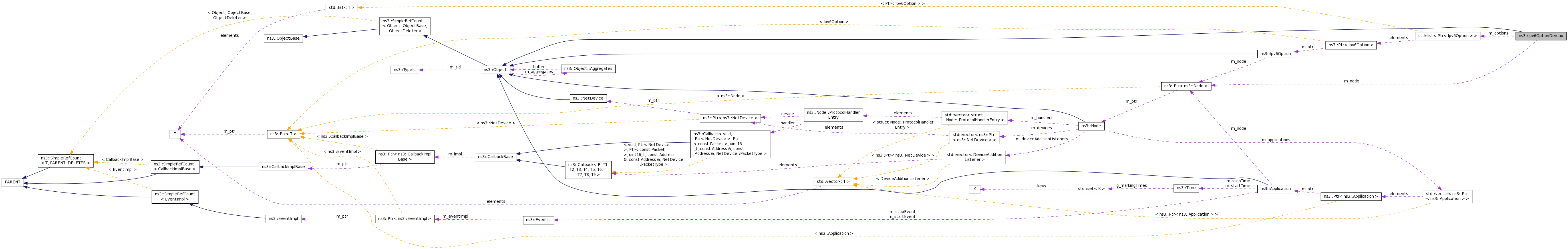
Task: Click the PARENT node
Action: 12,182
